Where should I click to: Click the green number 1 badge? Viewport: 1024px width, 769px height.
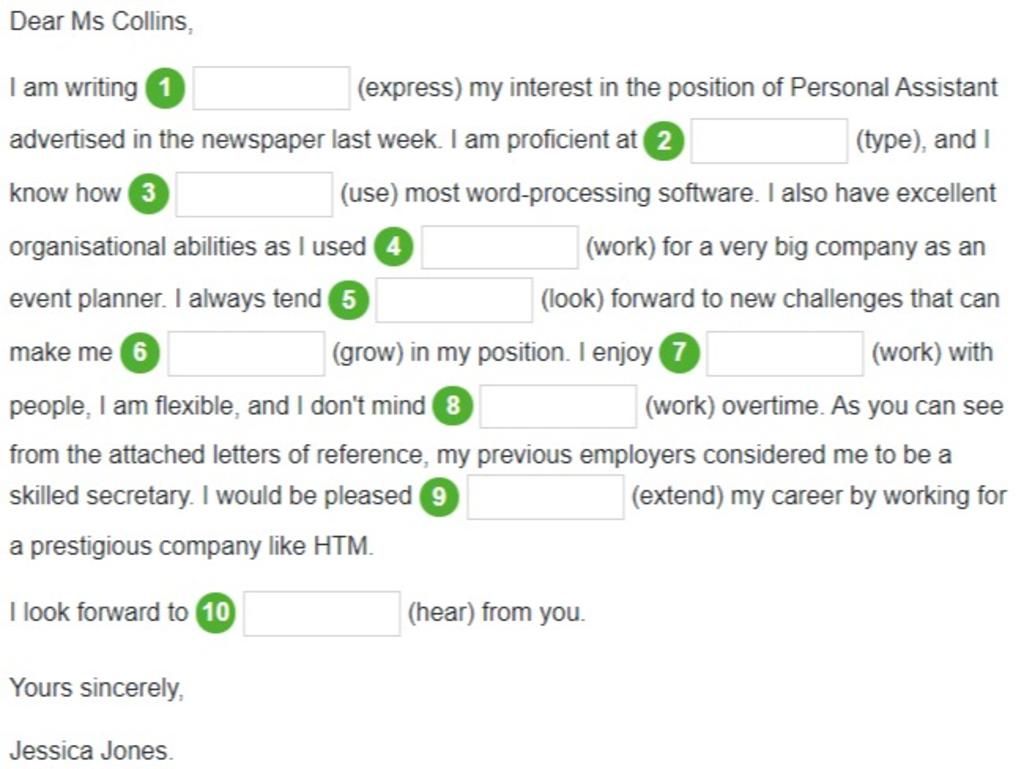click(165, 87)
